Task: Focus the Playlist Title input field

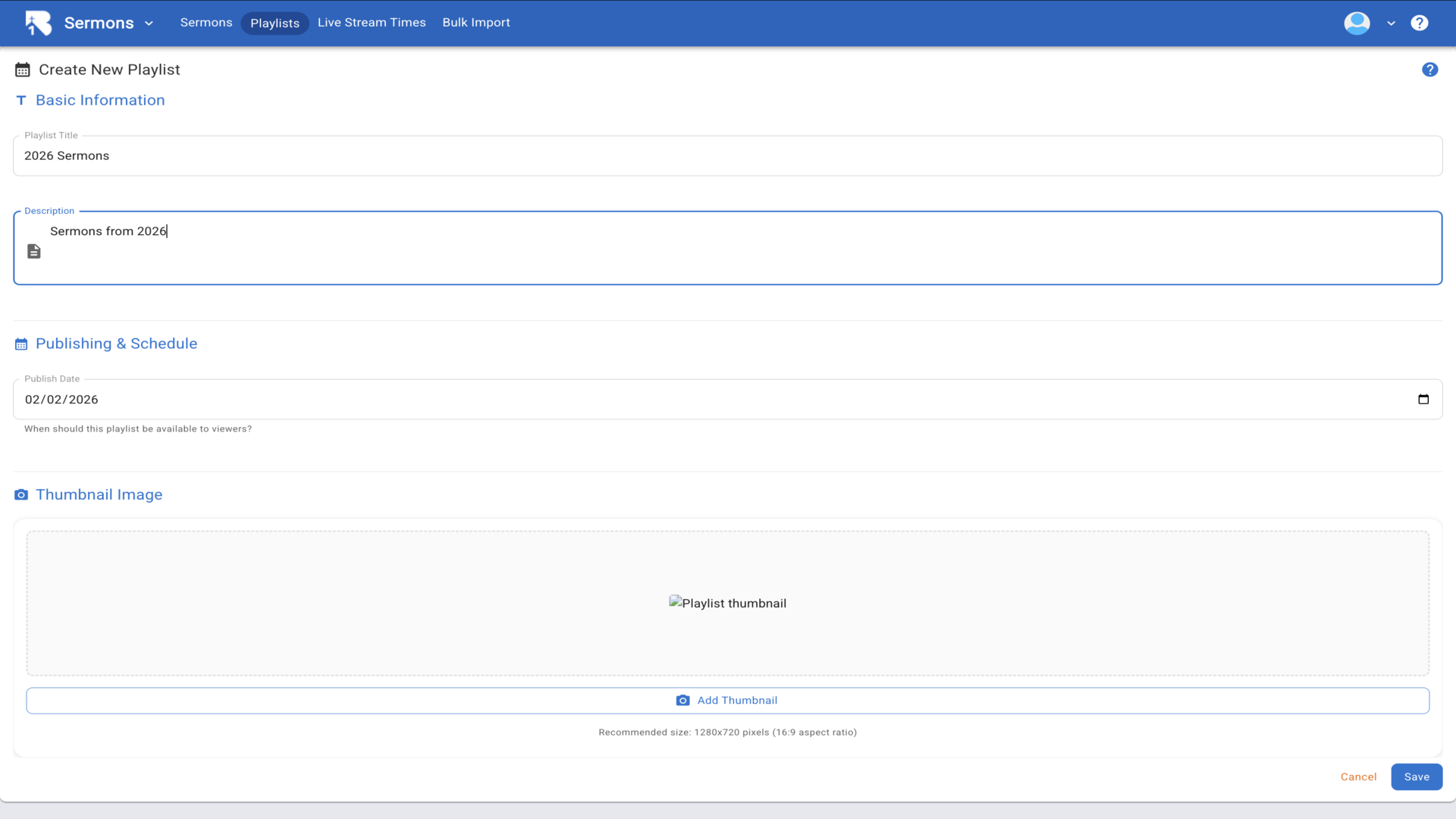Action: click(x=726, y=156)
